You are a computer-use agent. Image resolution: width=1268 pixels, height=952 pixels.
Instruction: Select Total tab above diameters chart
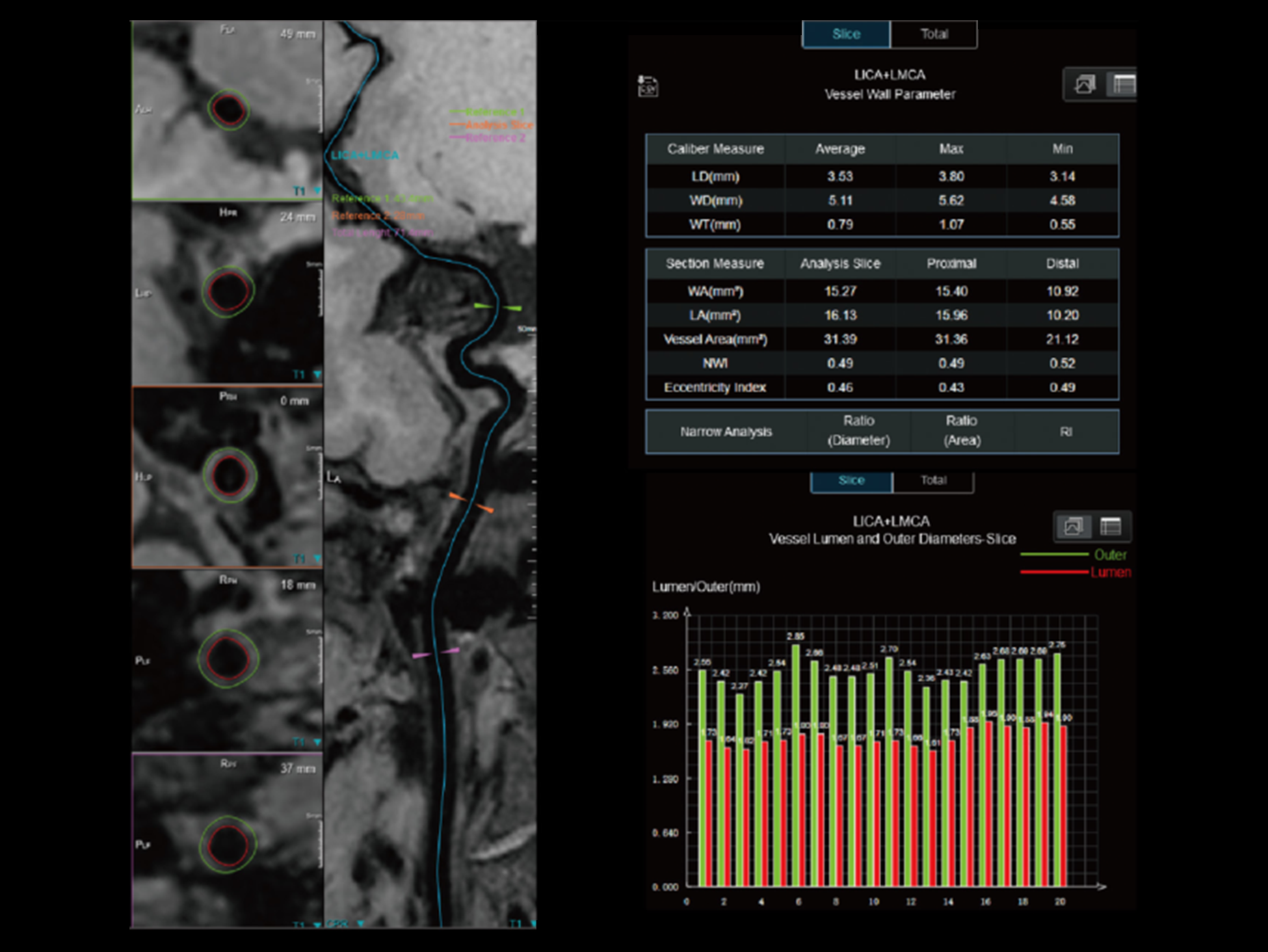coord(933,480)
